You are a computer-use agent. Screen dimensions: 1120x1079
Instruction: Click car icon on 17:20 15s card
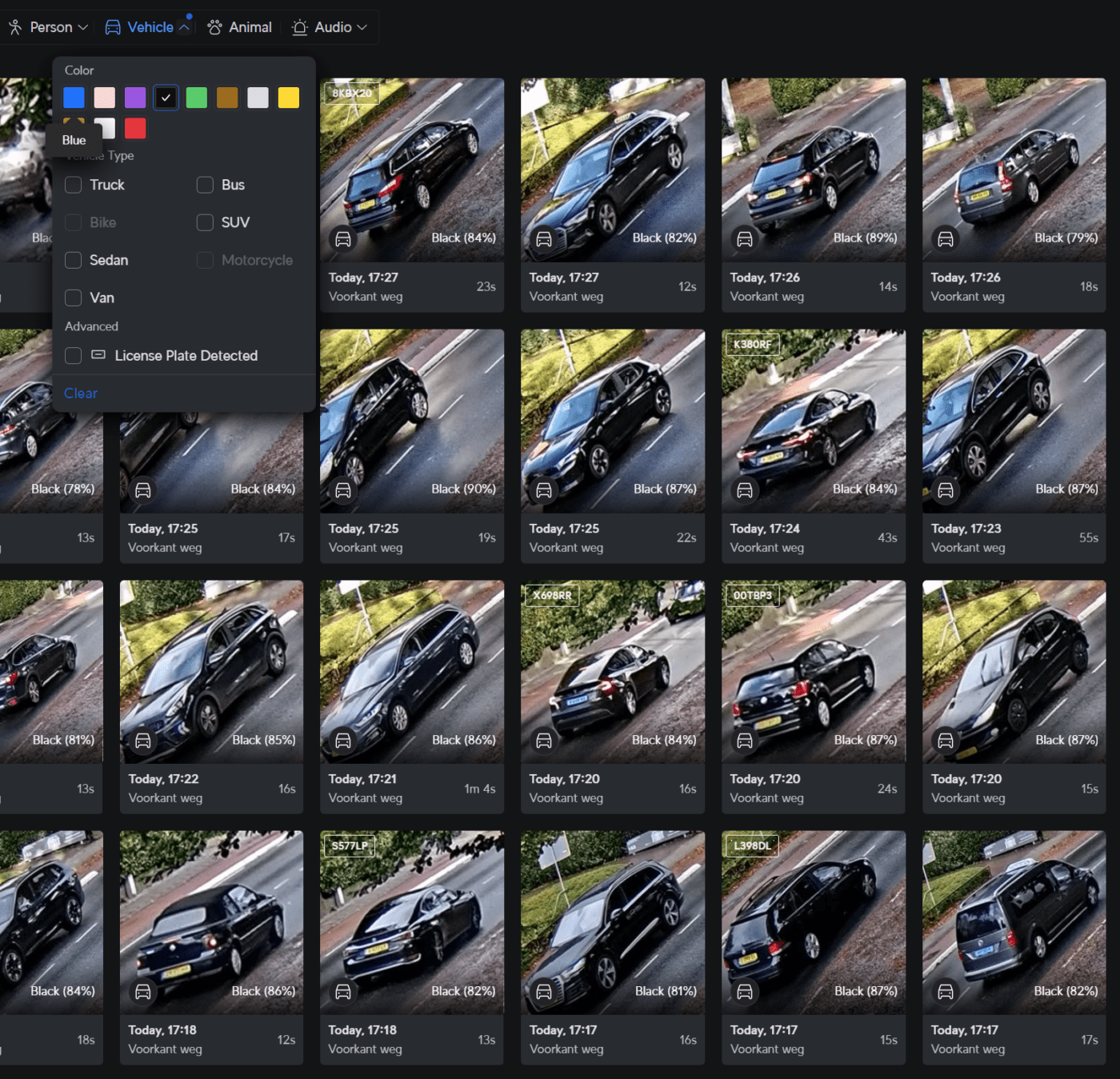tap(946, 741)
